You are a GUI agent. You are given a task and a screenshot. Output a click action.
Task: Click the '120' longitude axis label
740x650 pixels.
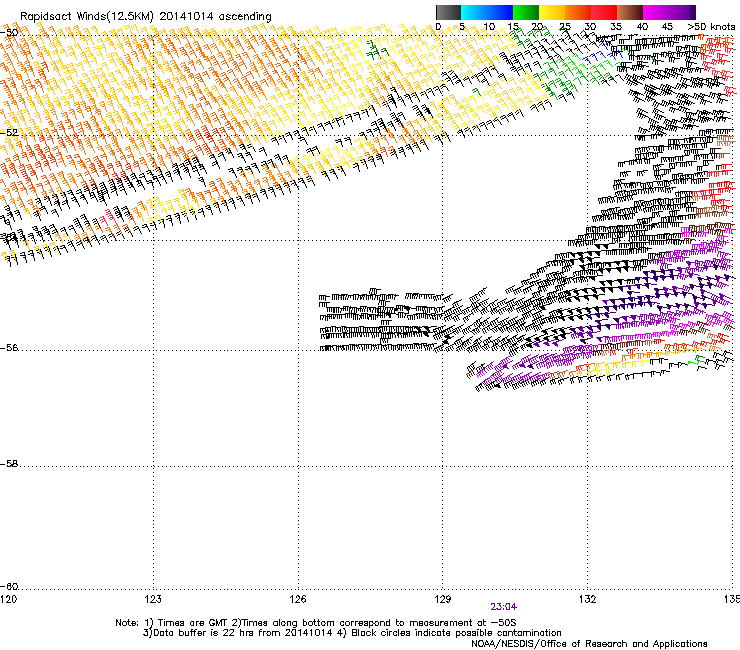(x=8, y=599)
